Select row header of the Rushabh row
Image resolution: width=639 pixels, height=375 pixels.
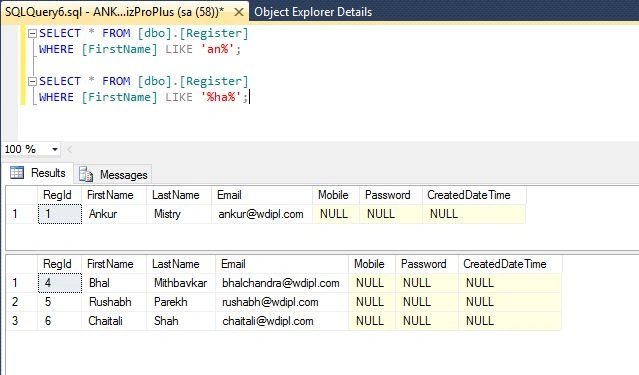point(22,302)
